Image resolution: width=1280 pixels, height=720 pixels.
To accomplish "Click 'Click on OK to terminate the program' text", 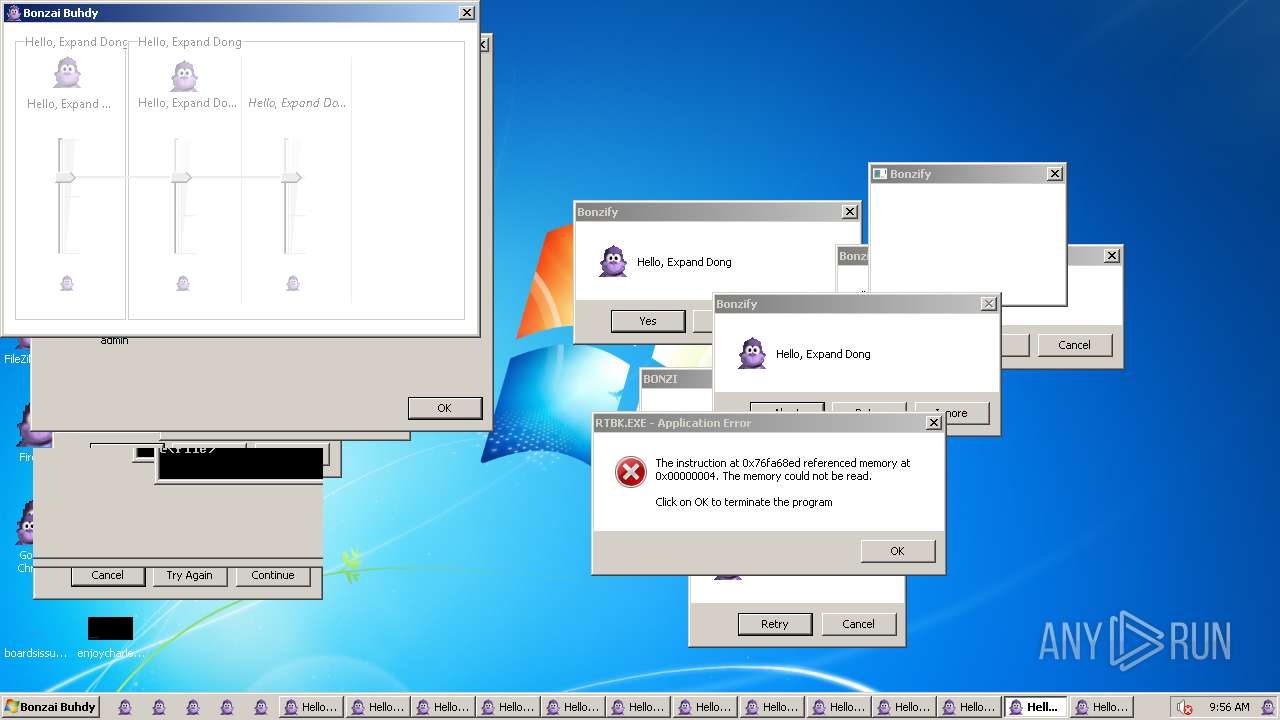I will pos(744,502).
